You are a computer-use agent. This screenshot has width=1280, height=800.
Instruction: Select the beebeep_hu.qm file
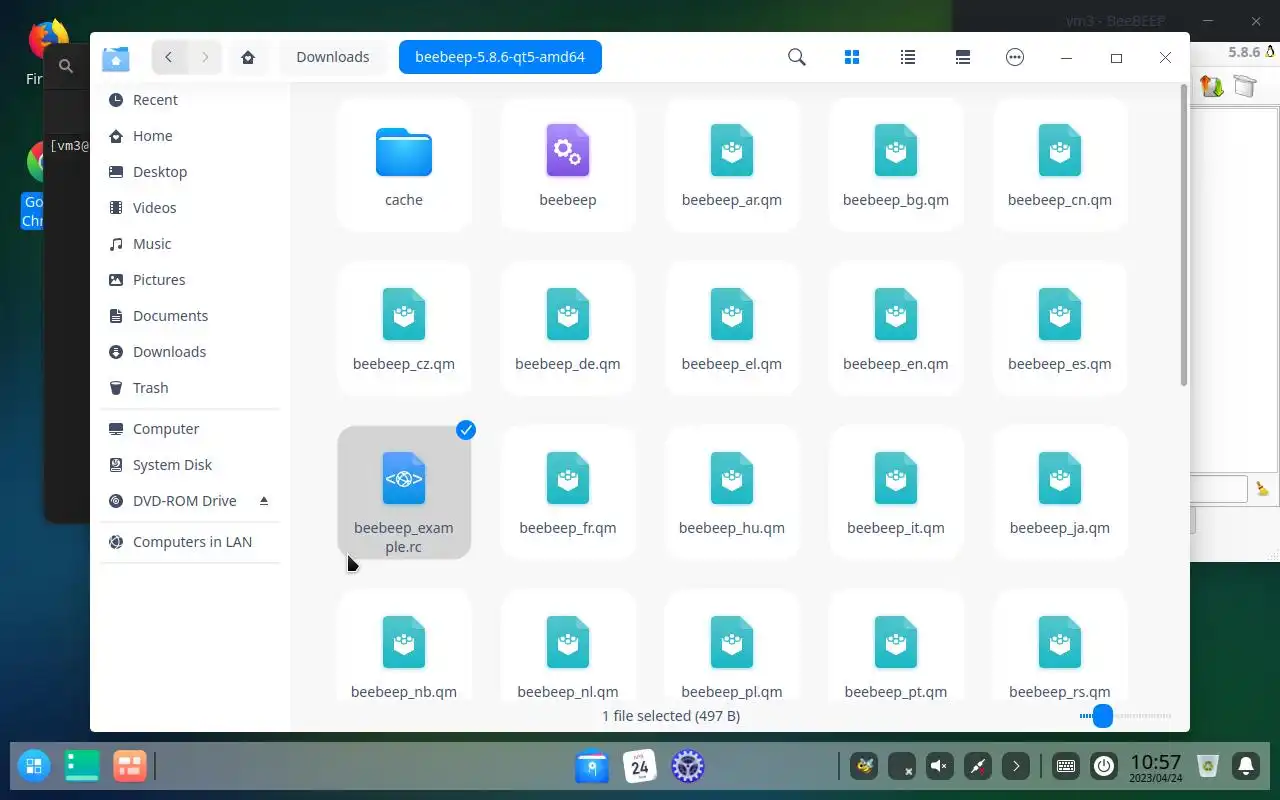732,493
